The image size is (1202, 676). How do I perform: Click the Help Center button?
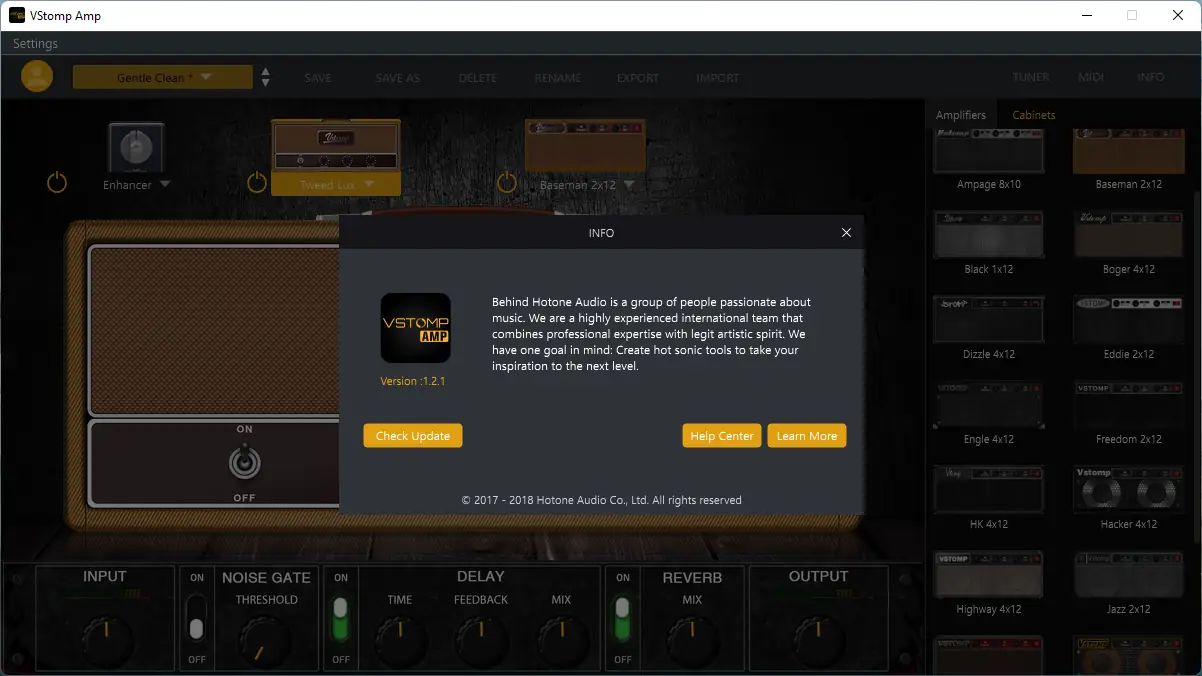click(722, 436)
